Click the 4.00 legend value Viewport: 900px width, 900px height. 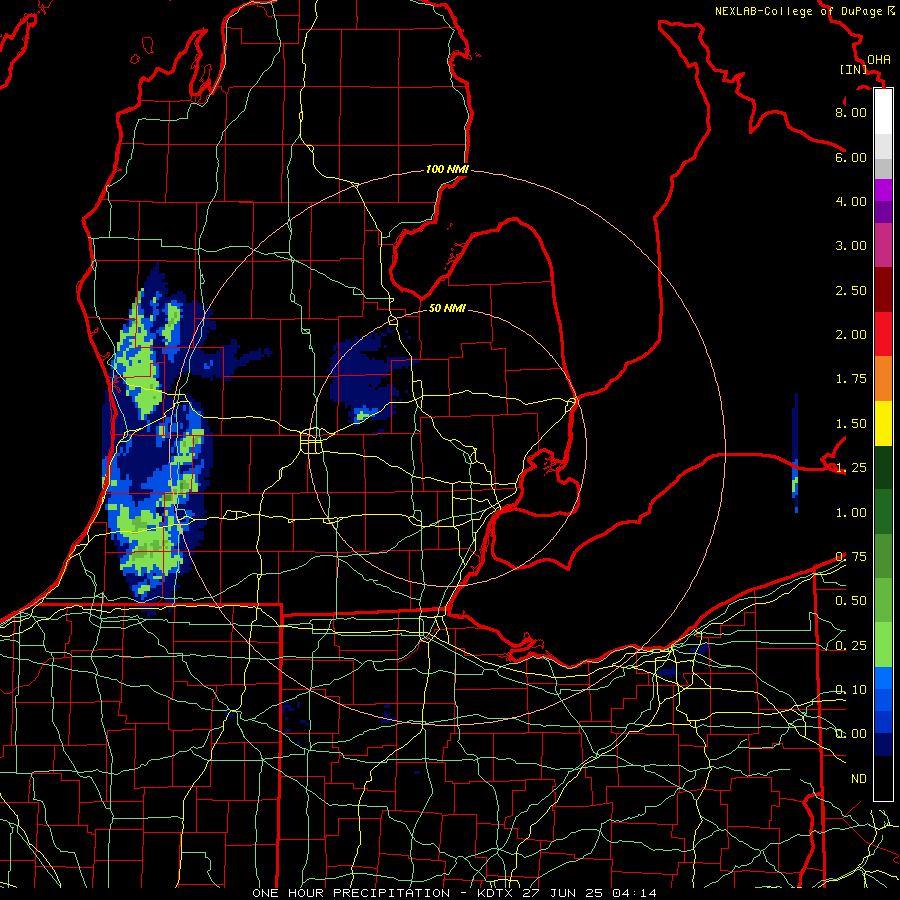(x=851, y=201)
